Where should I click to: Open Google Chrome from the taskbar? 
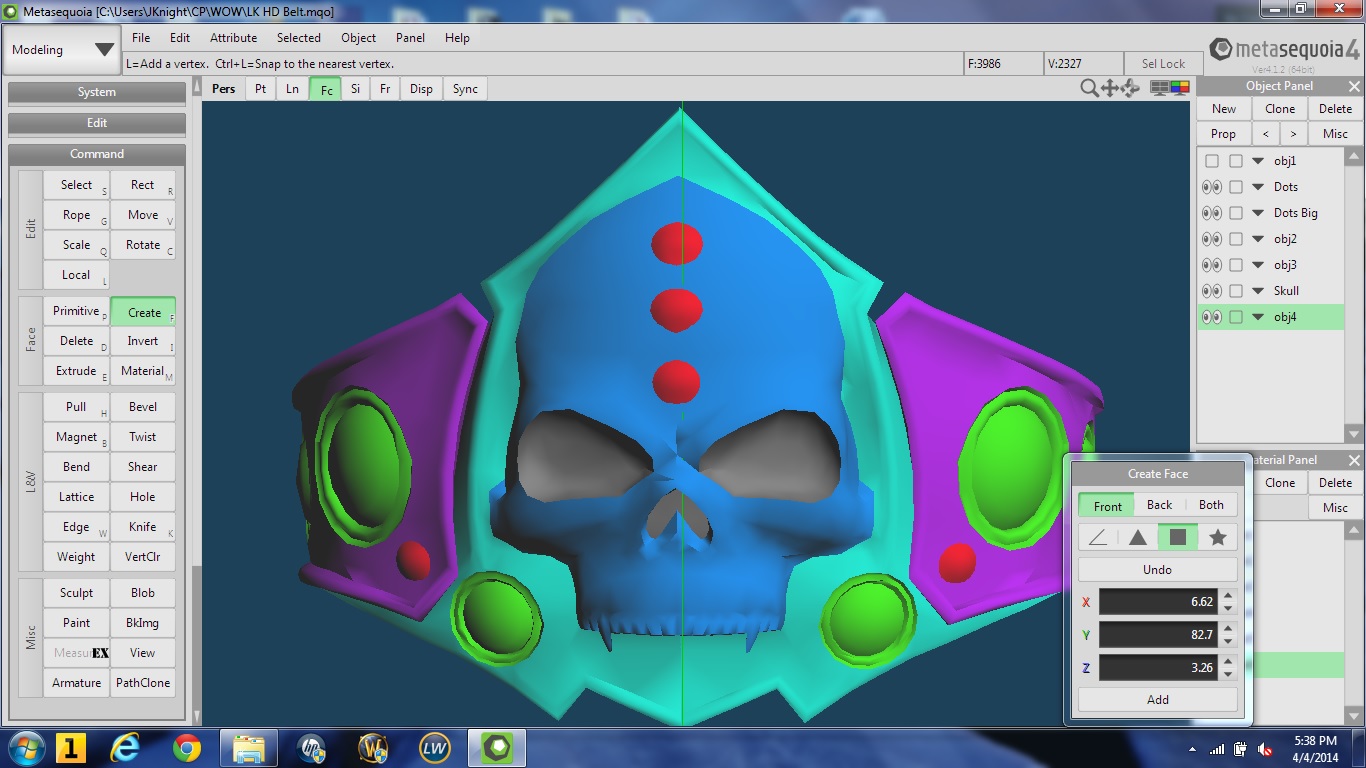tap(186, 748)
